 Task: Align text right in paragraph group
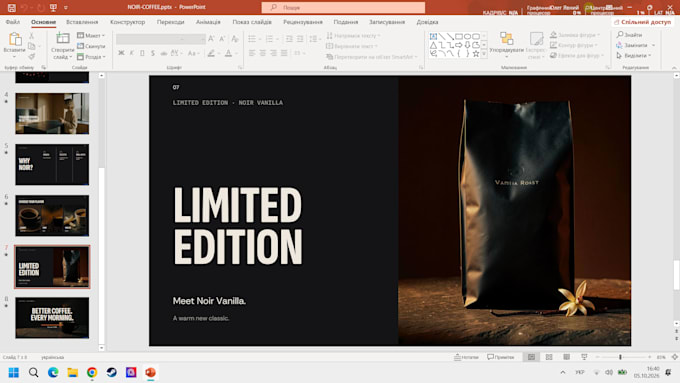[x=273, y=53]
